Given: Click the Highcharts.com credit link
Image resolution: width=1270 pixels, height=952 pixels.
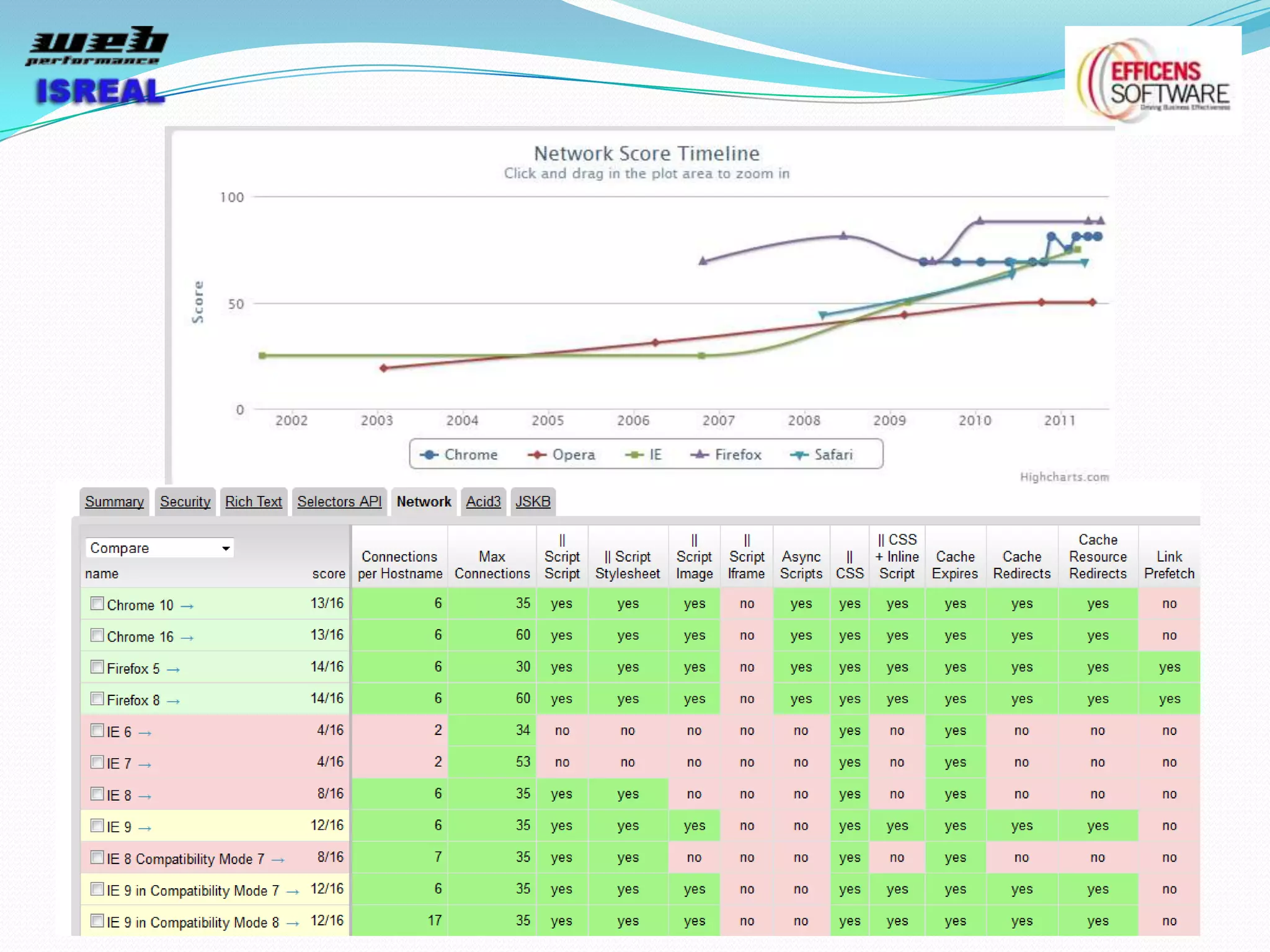Looking at the screenshot, I should tap(1064, 477).
